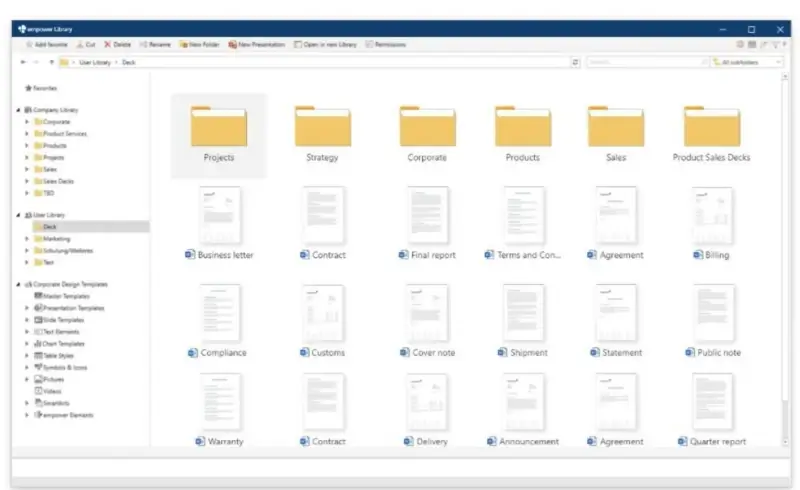Create a New Folder from toolbar
The height and width of the screenshot is (490, 800).
pyautogui.click(x=200, y=45)
